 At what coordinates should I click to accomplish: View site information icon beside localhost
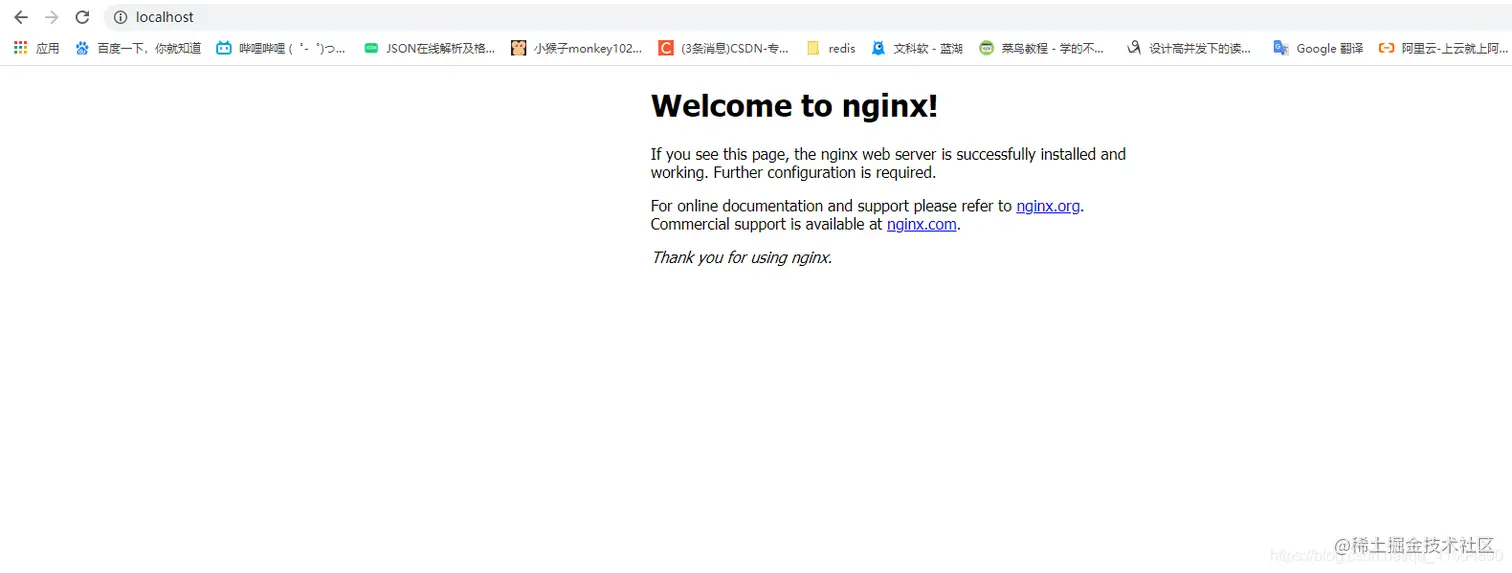(x=121, y=17)
